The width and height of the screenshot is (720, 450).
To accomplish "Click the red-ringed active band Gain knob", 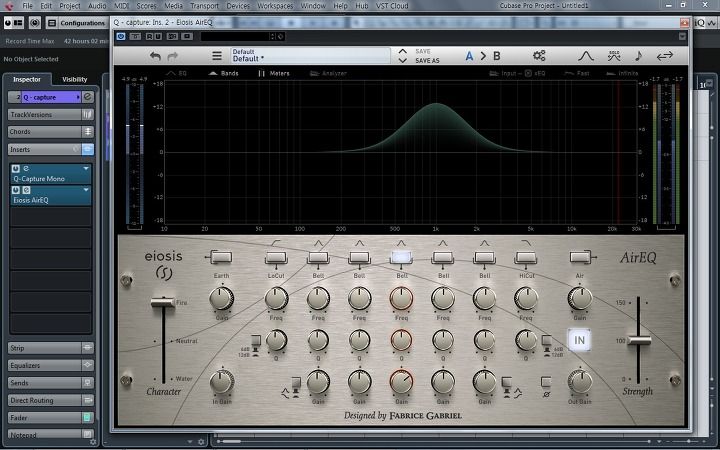I will coord(401,382).
